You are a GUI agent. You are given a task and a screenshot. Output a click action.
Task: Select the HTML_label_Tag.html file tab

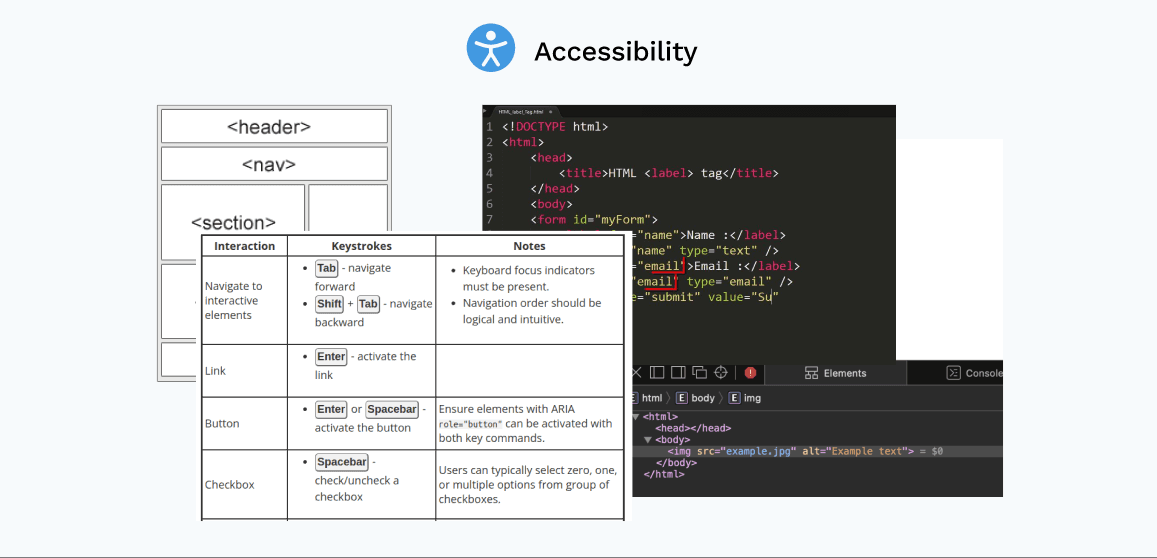click(x=518, y=111)
